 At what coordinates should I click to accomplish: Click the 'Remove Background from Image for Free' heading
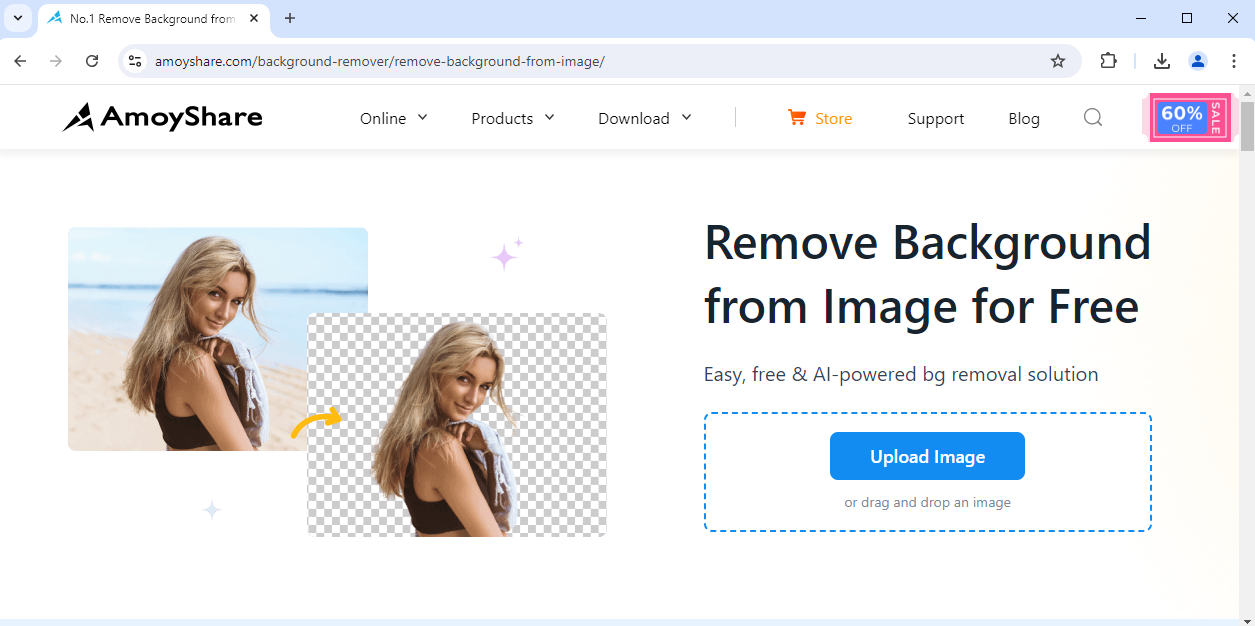(x=928, y=274)
